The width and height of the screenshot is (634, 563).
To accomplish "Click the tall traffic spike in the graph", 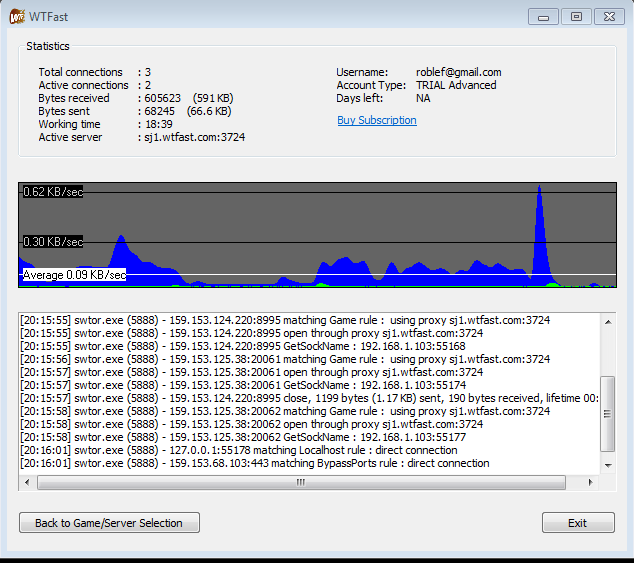I will 540,235.
